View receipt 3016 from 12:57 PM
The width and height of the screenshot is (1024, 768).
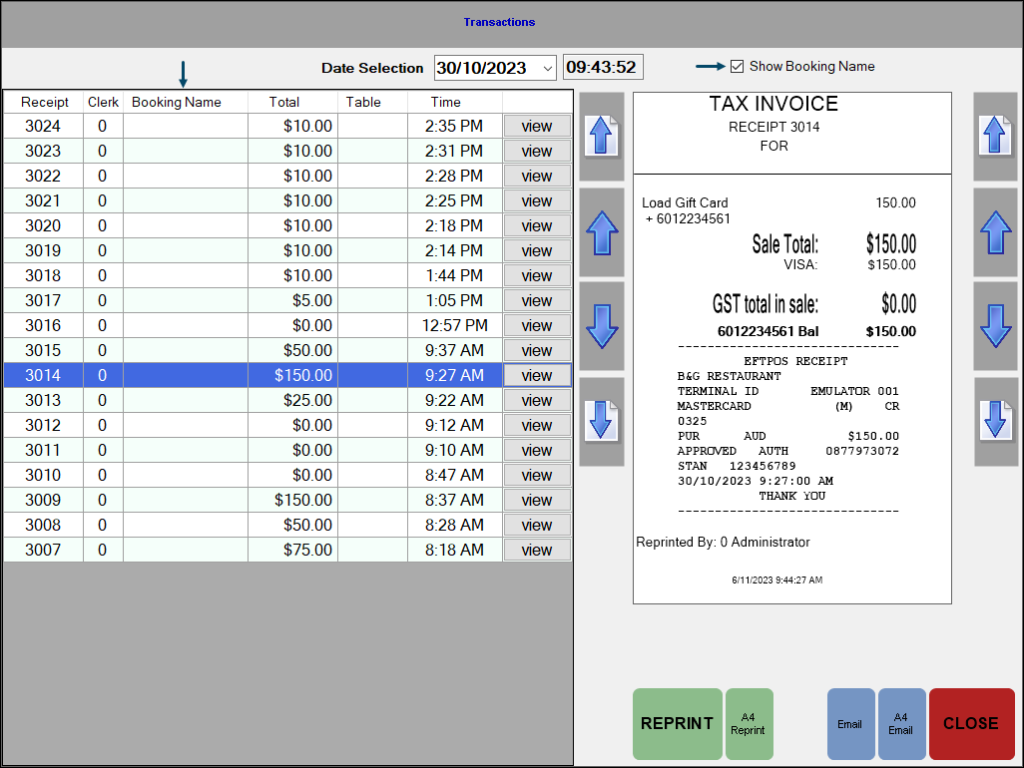coord(537,325)
